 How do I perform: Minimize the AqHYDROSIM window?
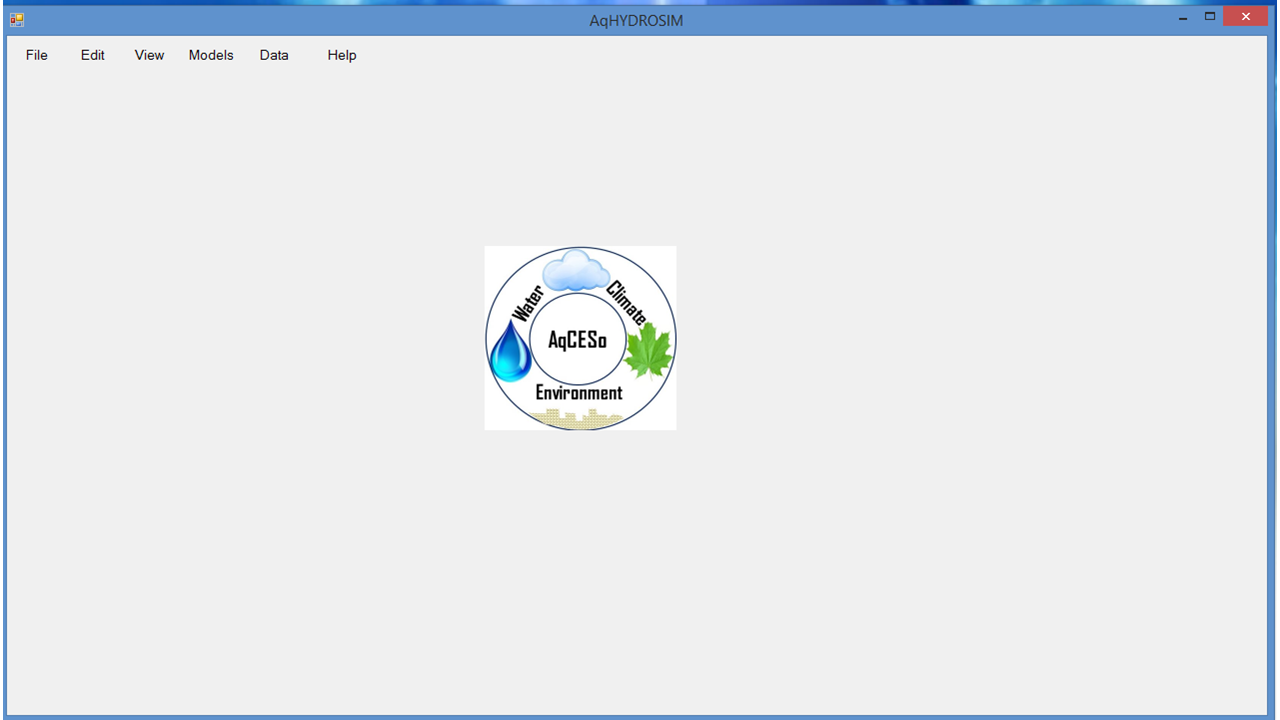click(1183, 18)
